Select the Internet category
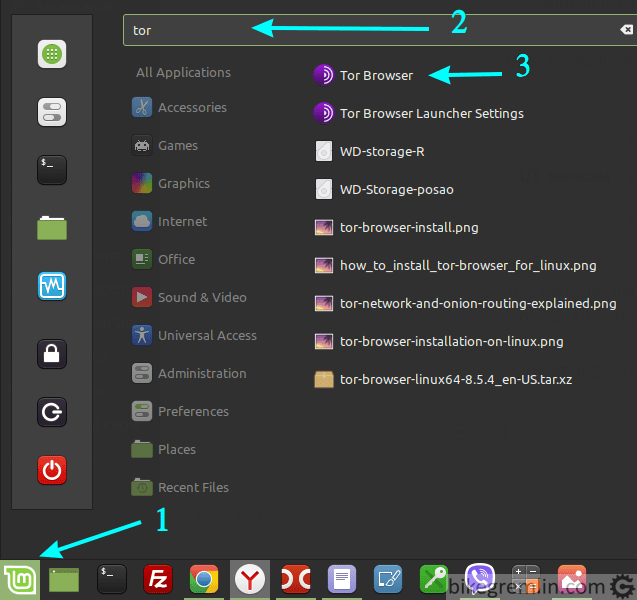Viewport: 637px width, 600px height. tap(170, 221)
